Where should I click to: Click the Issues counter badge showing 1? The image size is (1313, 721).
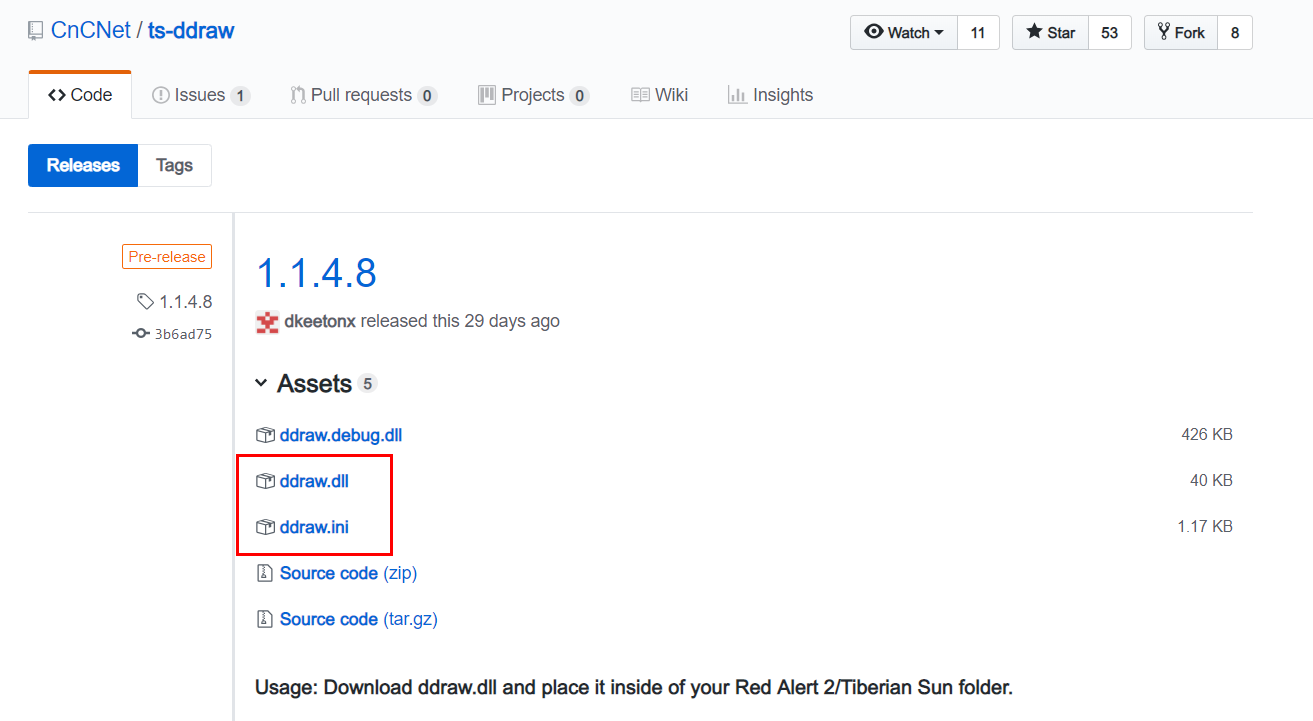[240, 96]
